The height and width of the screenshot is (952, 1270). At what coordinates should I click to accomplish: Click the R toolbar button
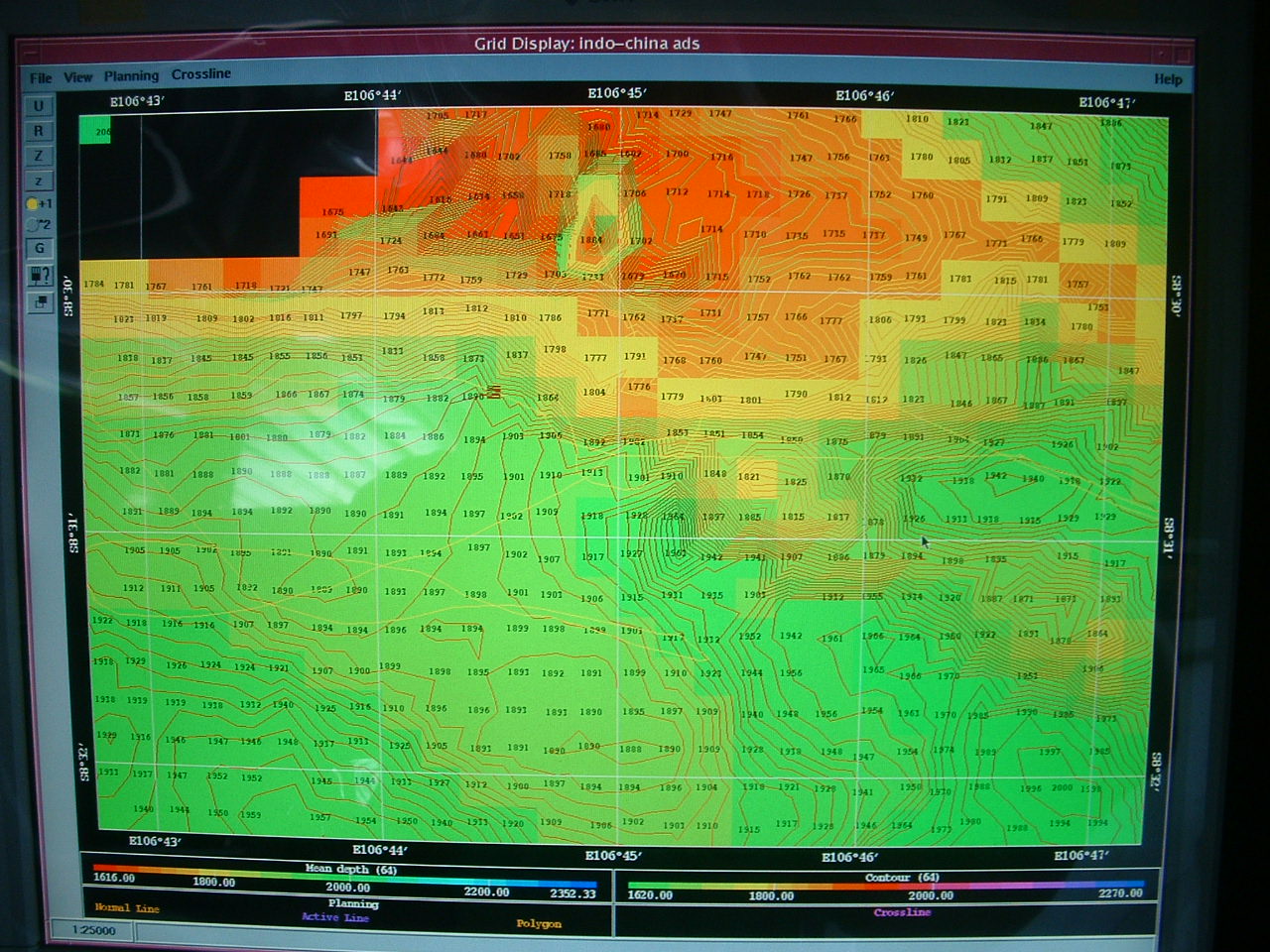[39, 131]
